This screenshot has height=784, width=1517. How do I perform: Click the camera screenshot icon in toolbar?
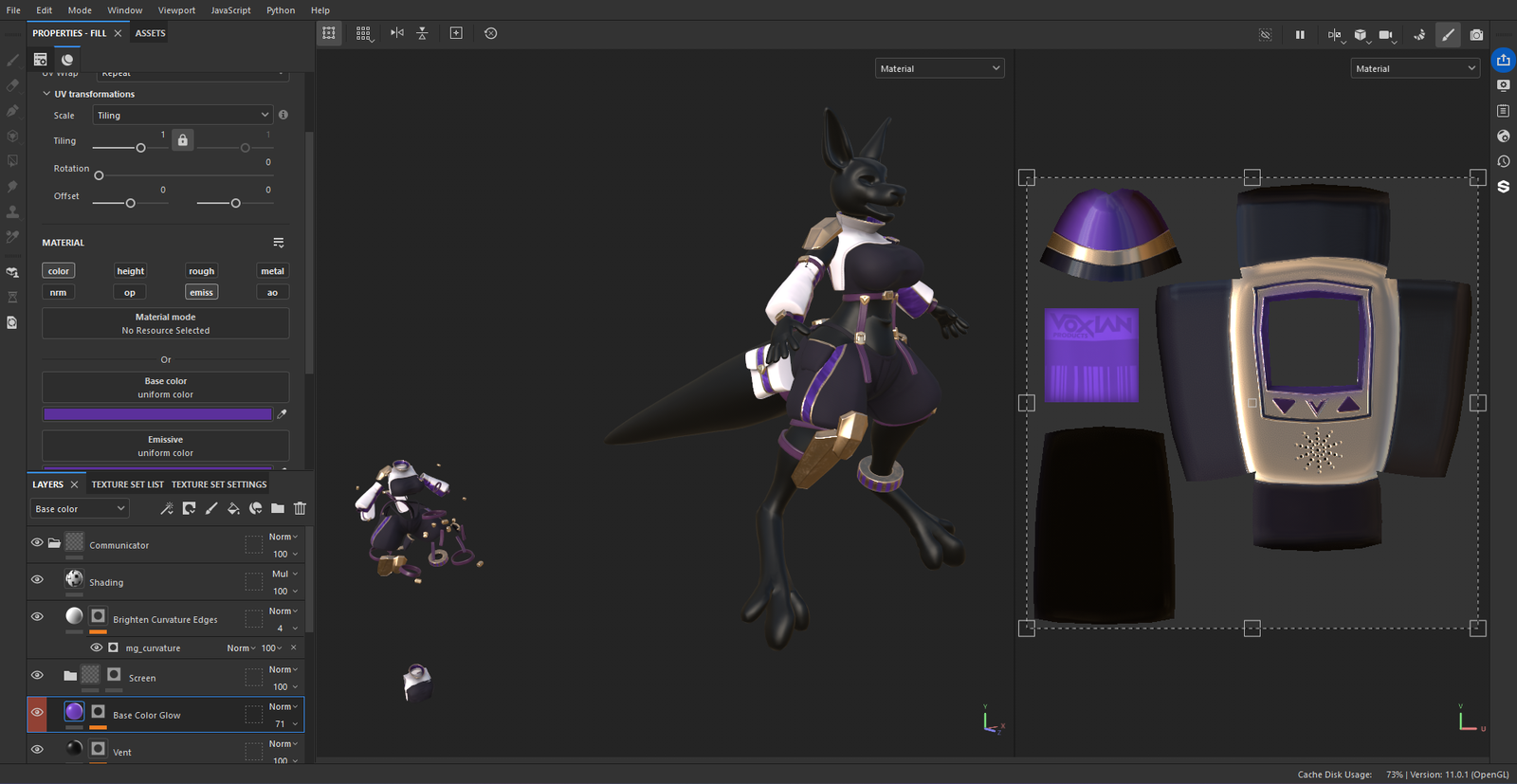coord(1476,34)
